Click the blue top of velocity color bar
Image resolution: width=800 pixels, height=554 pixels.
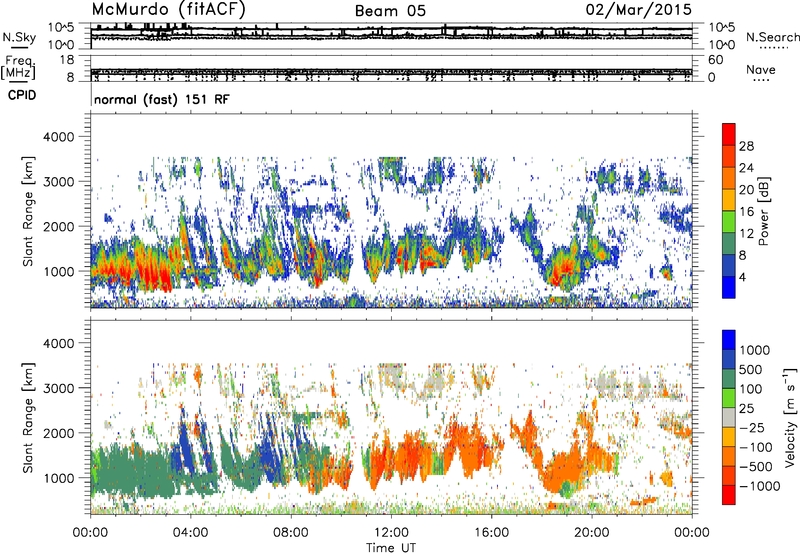[x=729, y=340]
